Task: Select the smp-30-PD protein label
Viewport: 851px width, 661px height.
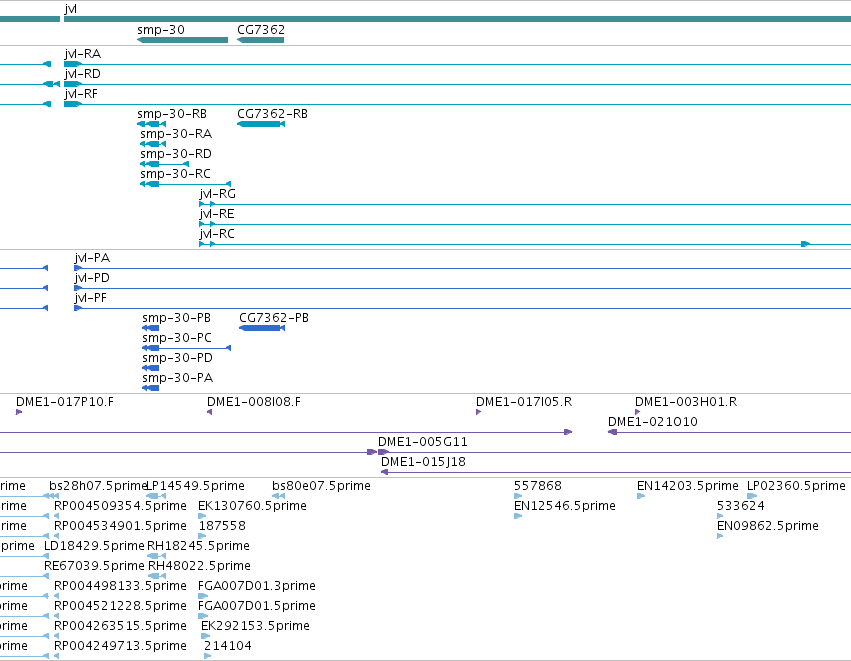Action: [x=177, y=358]
